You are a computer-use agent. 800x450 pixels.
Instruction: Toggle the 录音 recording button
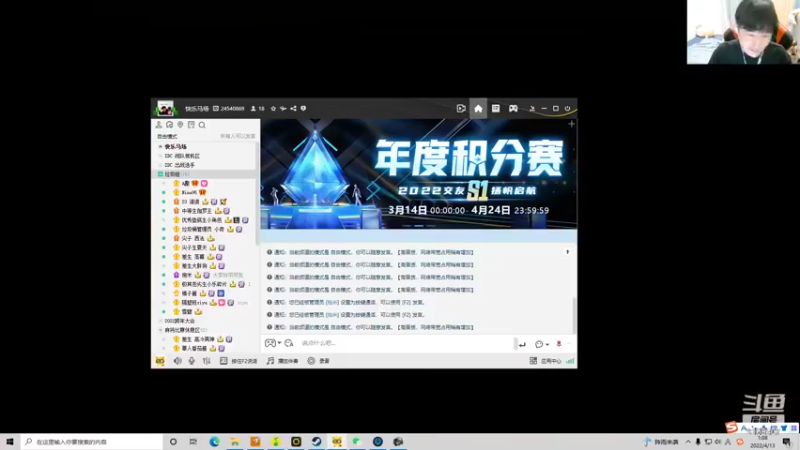click(318, 361)
